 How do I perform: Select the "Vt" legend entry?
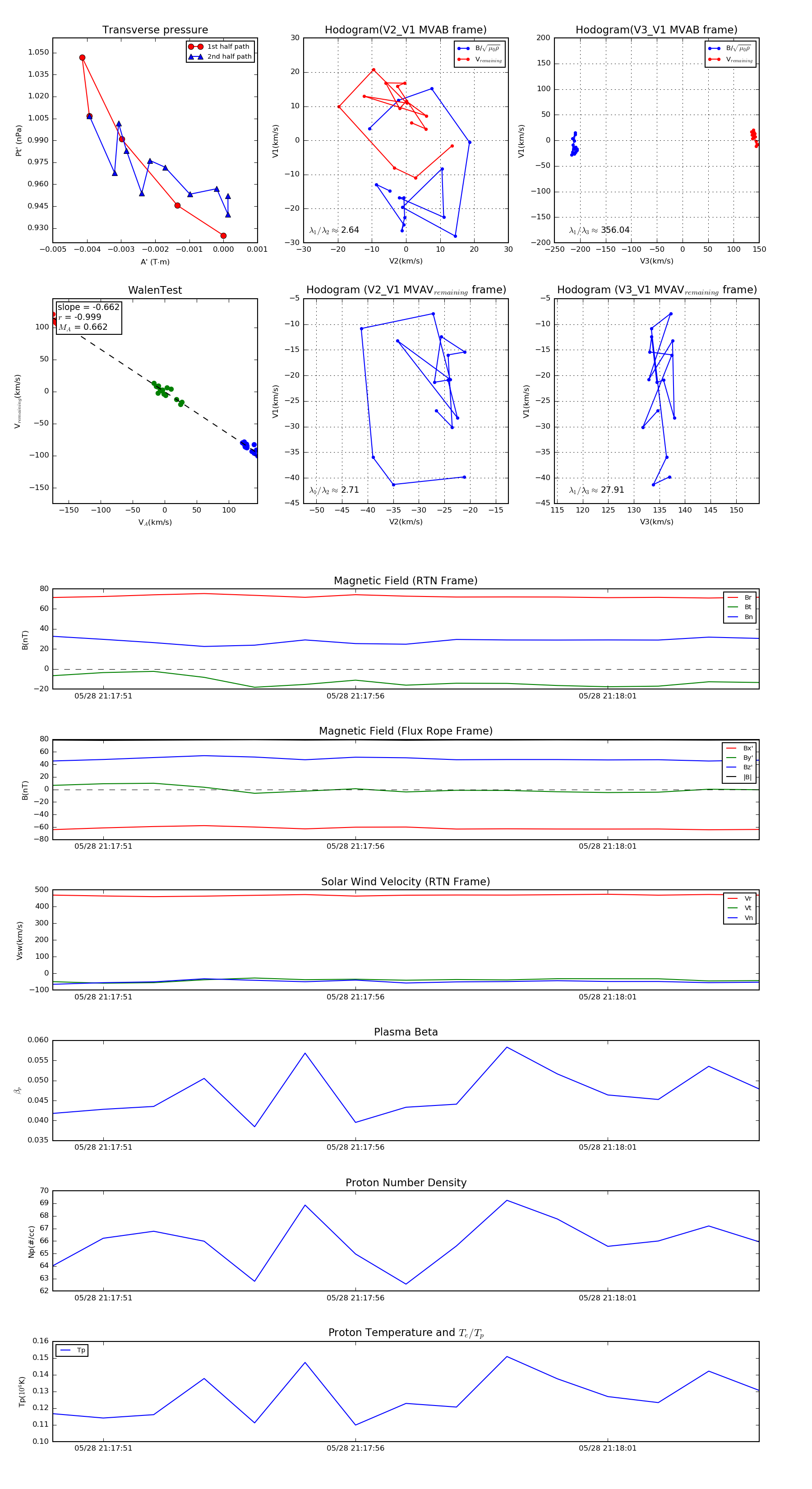tap(740, 908)
